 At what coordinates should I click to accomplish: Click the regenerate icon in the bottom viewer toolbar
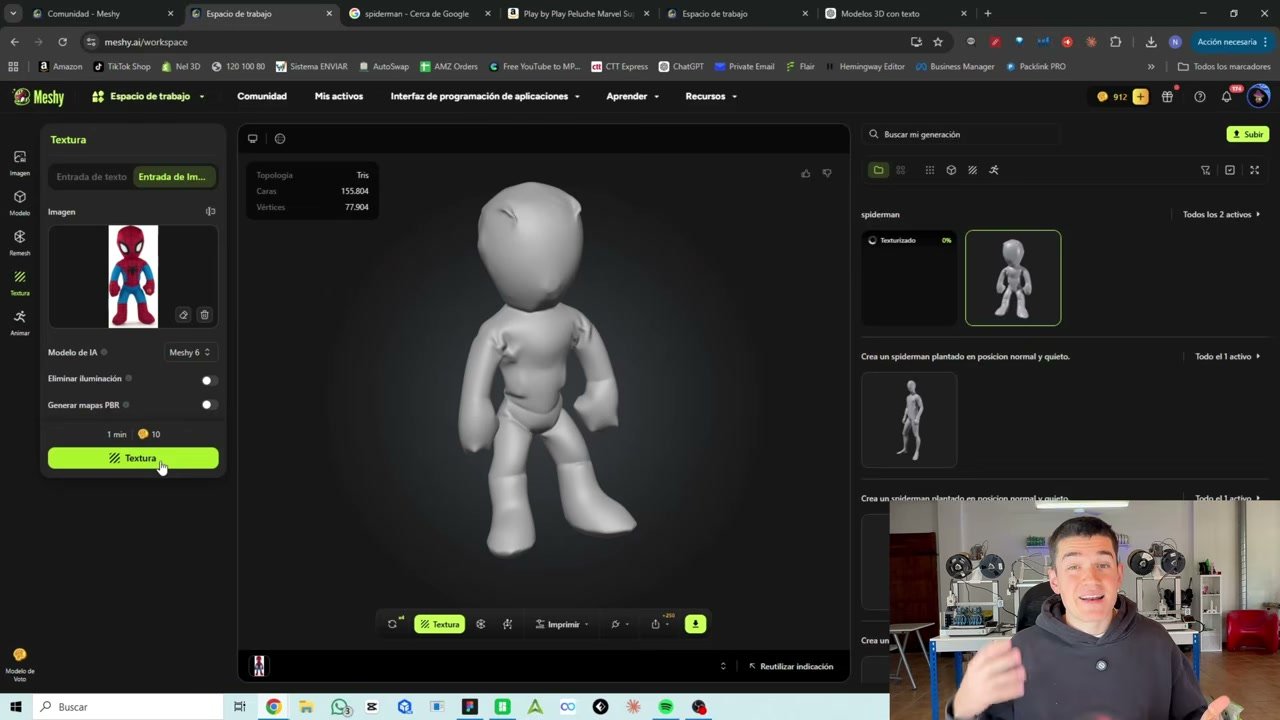393,624
